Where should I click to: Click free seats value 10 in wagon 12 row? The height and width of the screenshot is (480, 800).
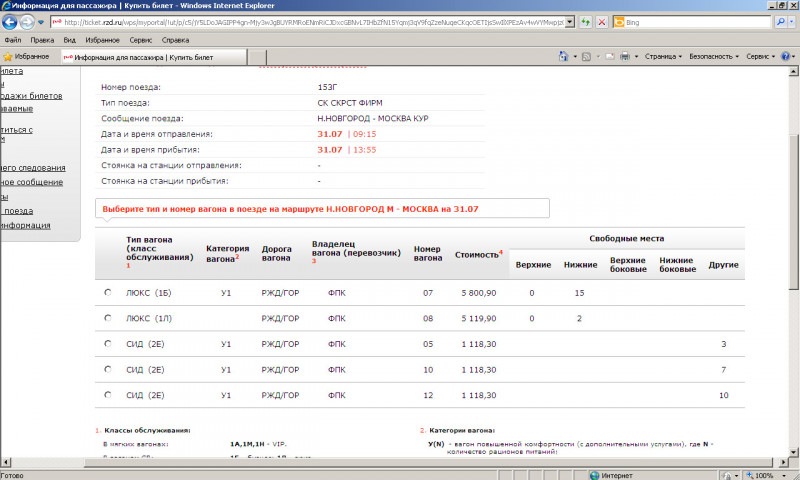723,395
